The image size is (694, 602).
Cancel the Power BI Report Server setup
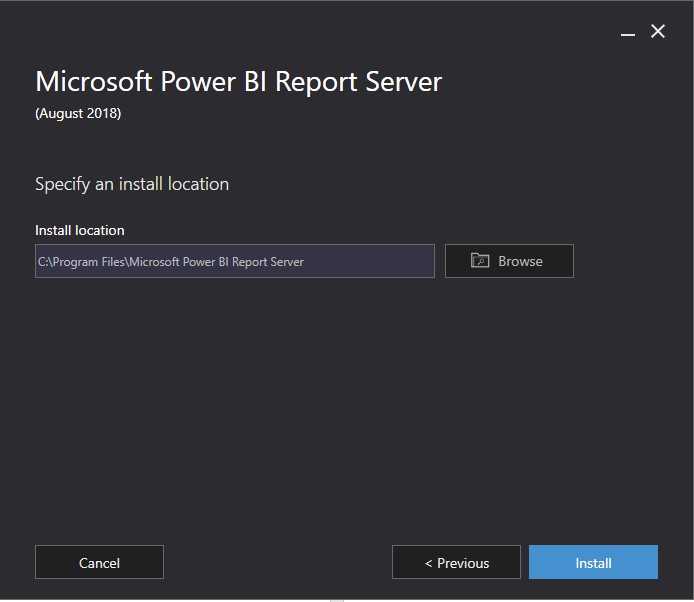click(99, 562)
